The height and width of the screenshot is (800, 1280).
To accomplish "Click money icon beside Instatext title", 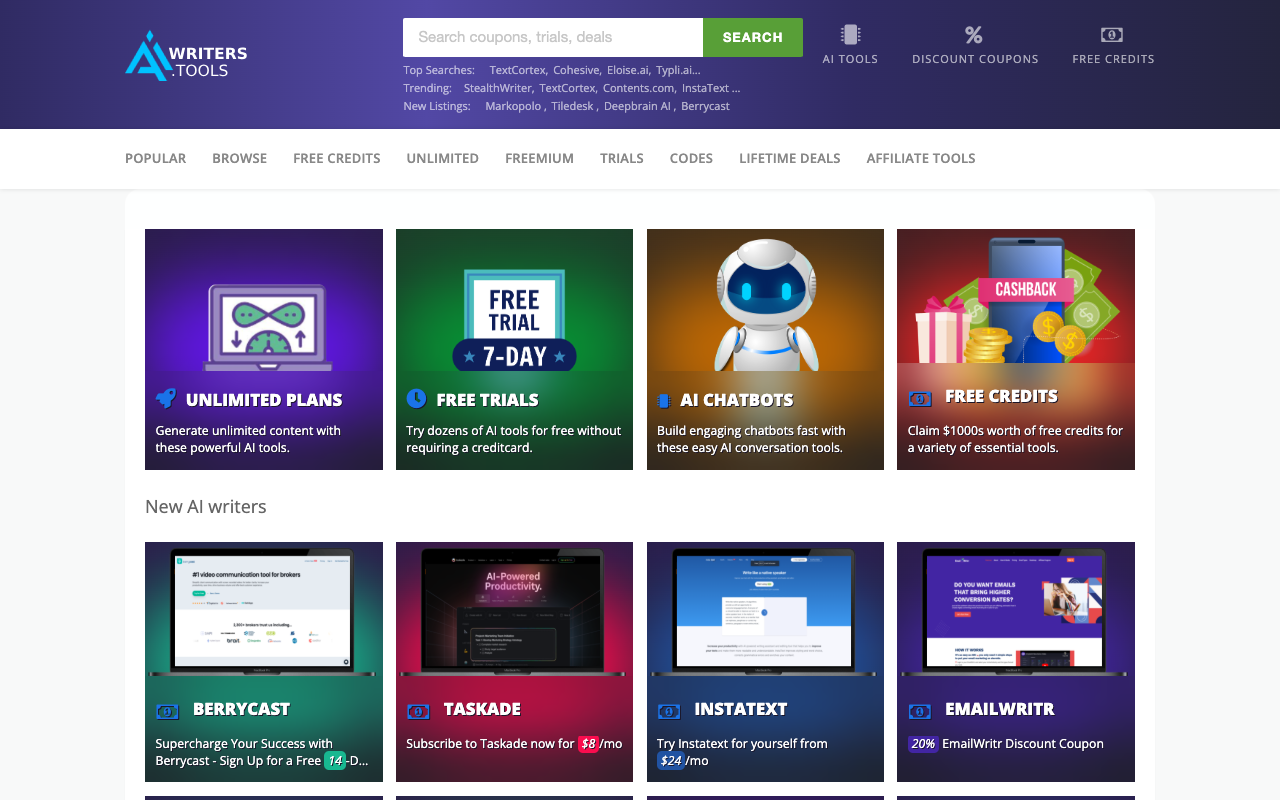I will 669,711.
